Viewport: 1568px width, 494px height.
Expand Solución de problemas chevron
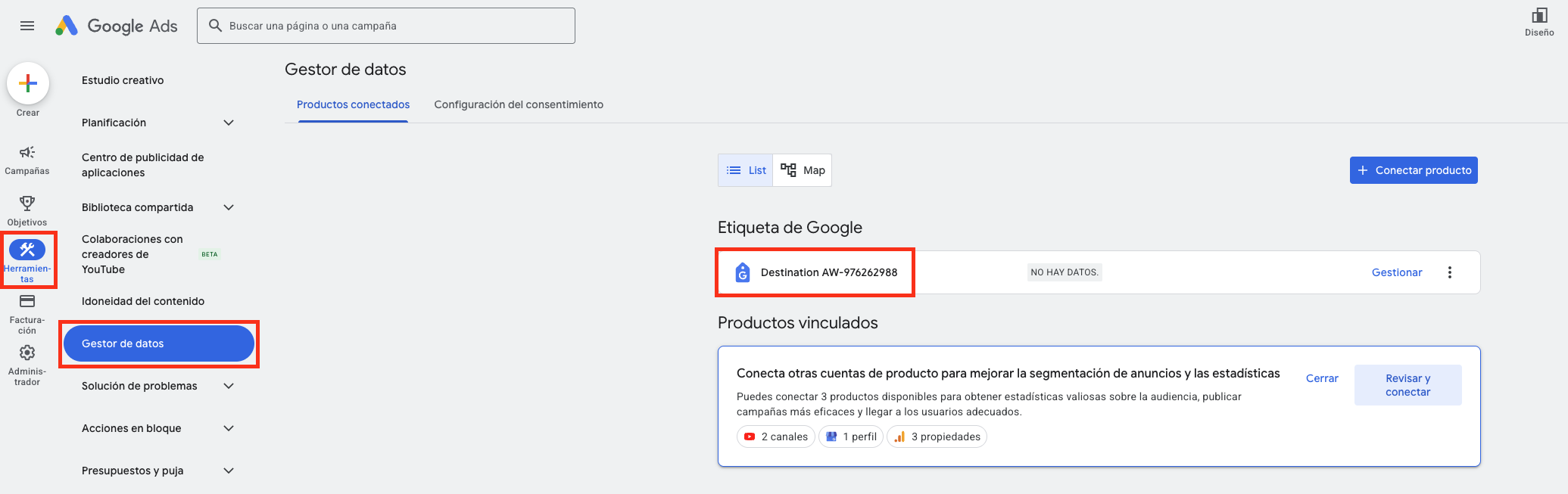229,386
